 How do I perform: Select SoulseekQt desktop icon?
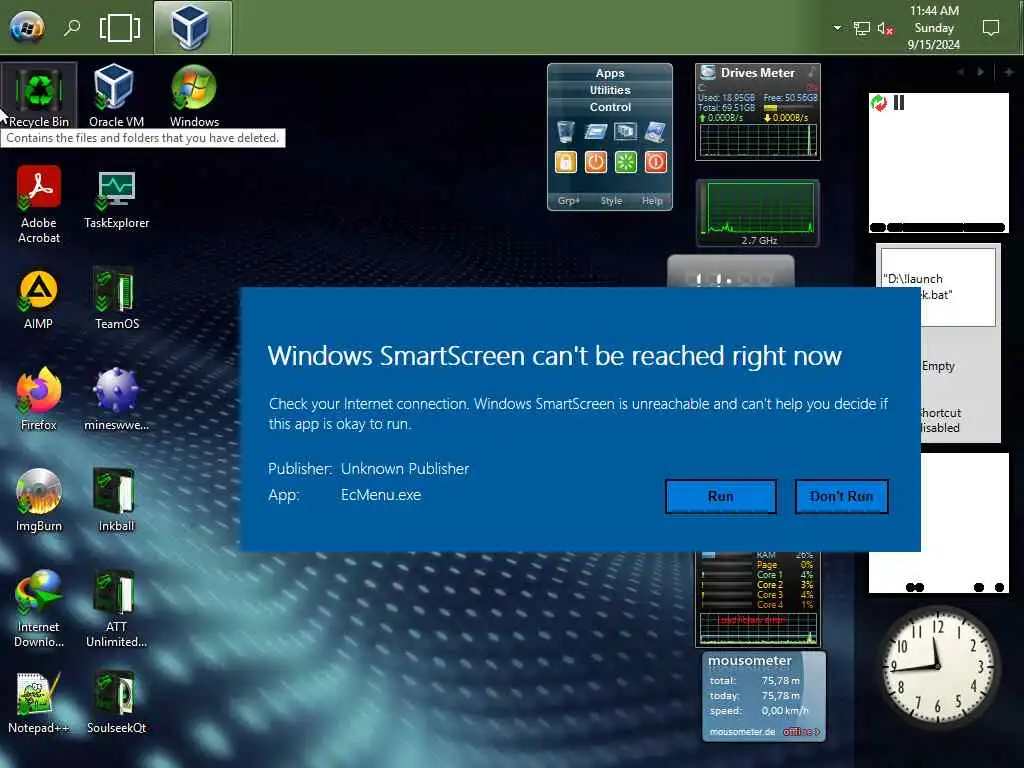pyautogui.click(x=116, y=703)
